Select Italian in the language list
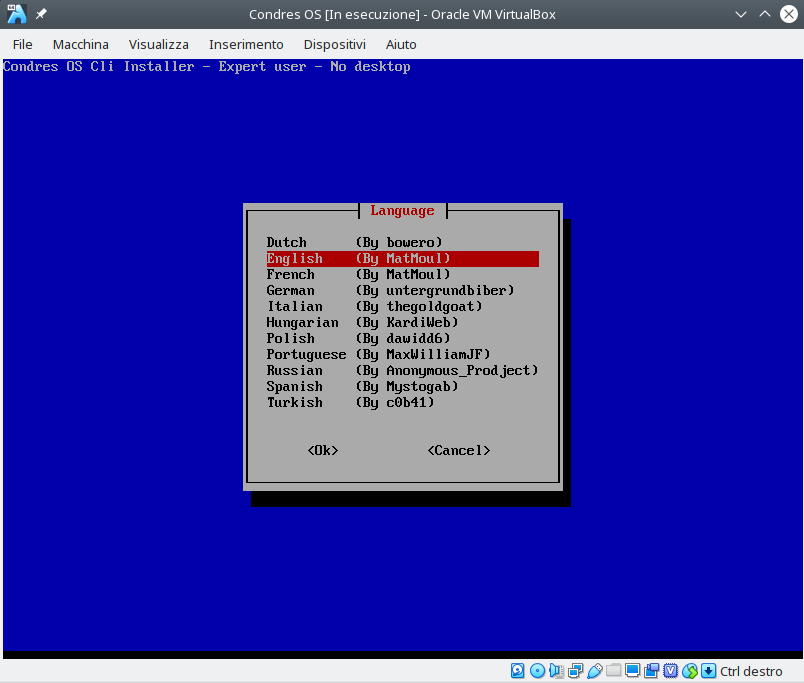The height and width of the screenshot is (683, 804). pyautogui.click(x=295, y=307)
